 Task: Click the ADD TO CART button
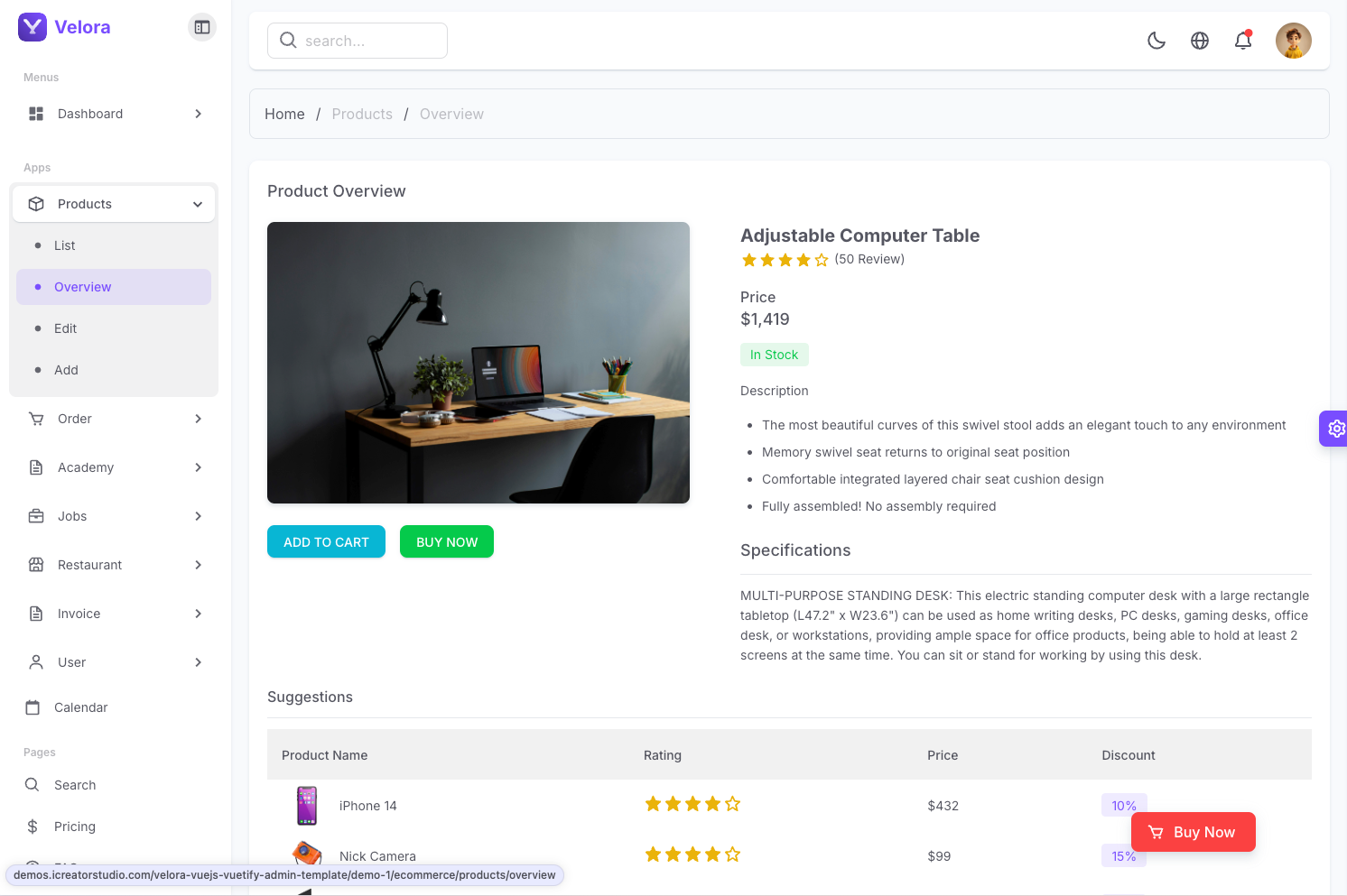pos(326,541)
